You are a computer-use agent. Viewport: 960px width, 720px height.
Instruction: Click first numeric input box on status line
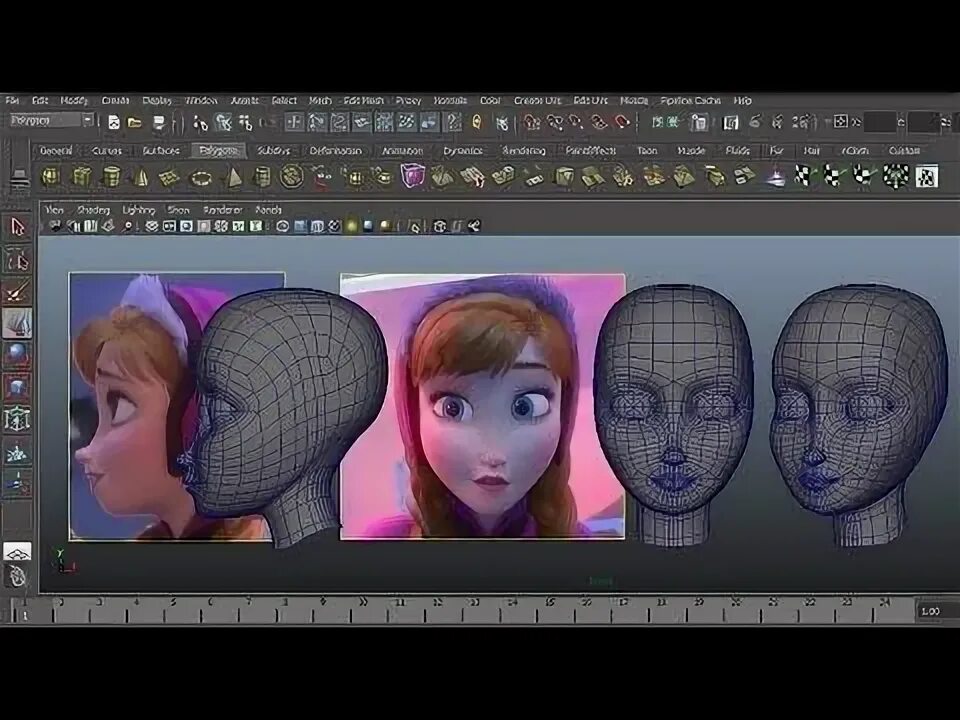click(880, 122)
